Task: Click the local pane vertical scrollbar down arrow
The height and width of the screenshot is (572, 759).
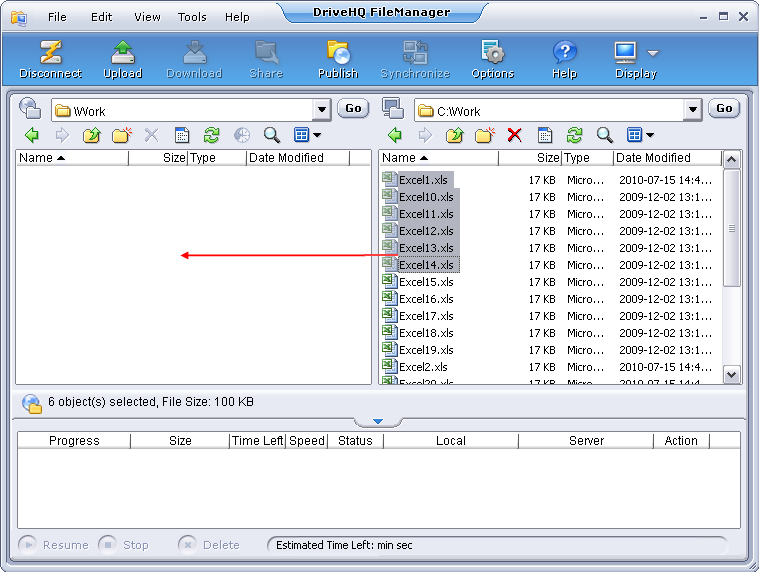Action: tap(731, 374)
